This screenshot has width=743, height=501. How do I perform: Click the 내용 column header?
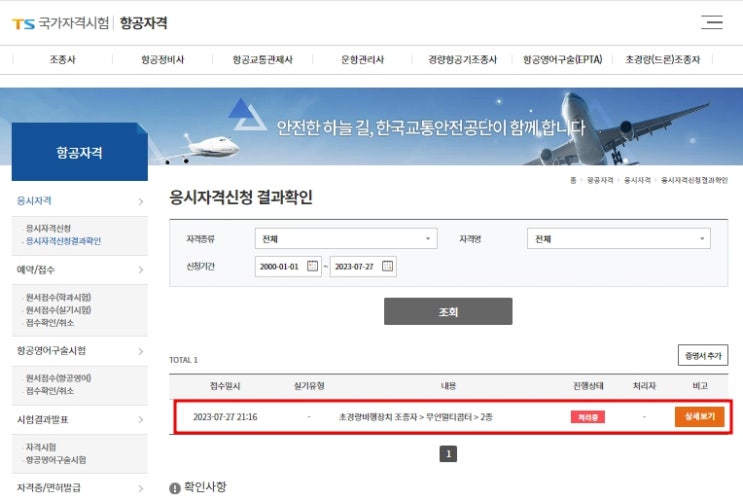[x=448, y=386]
